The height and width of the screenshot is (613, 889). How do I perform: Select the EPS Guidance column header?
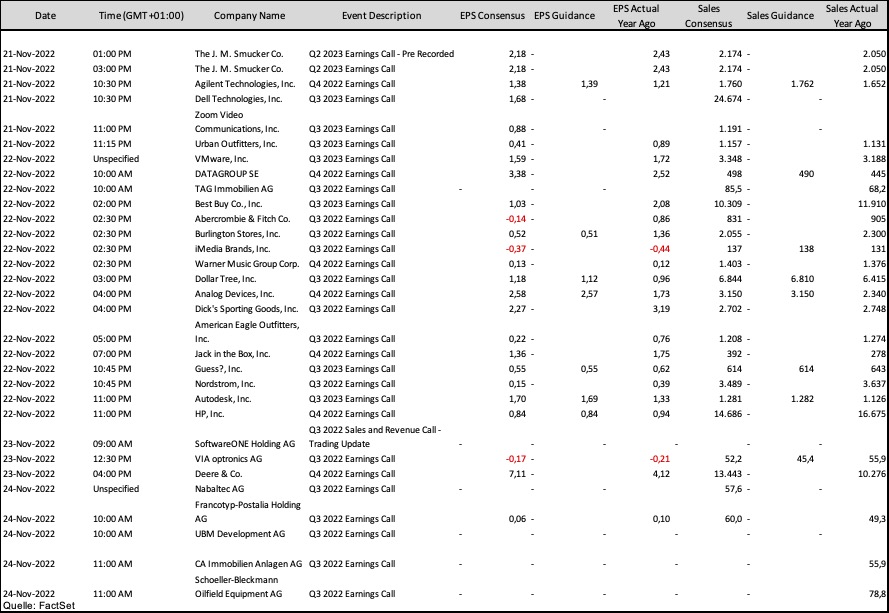[565, 16]
